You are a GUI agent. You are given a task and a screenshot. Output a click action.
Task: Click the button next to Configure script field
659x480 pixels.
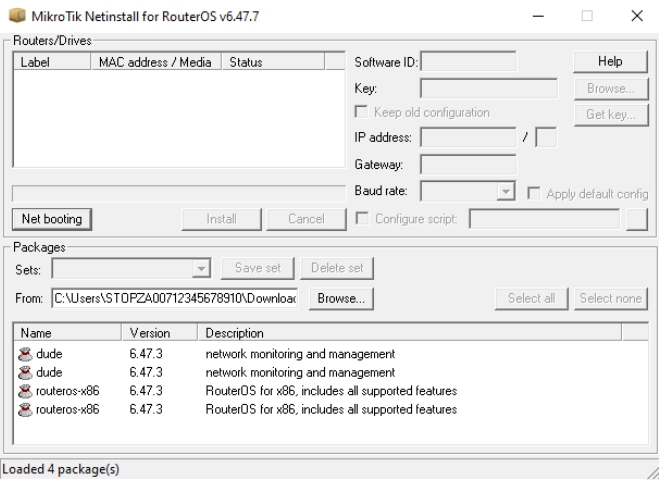(x=637, y=219)
